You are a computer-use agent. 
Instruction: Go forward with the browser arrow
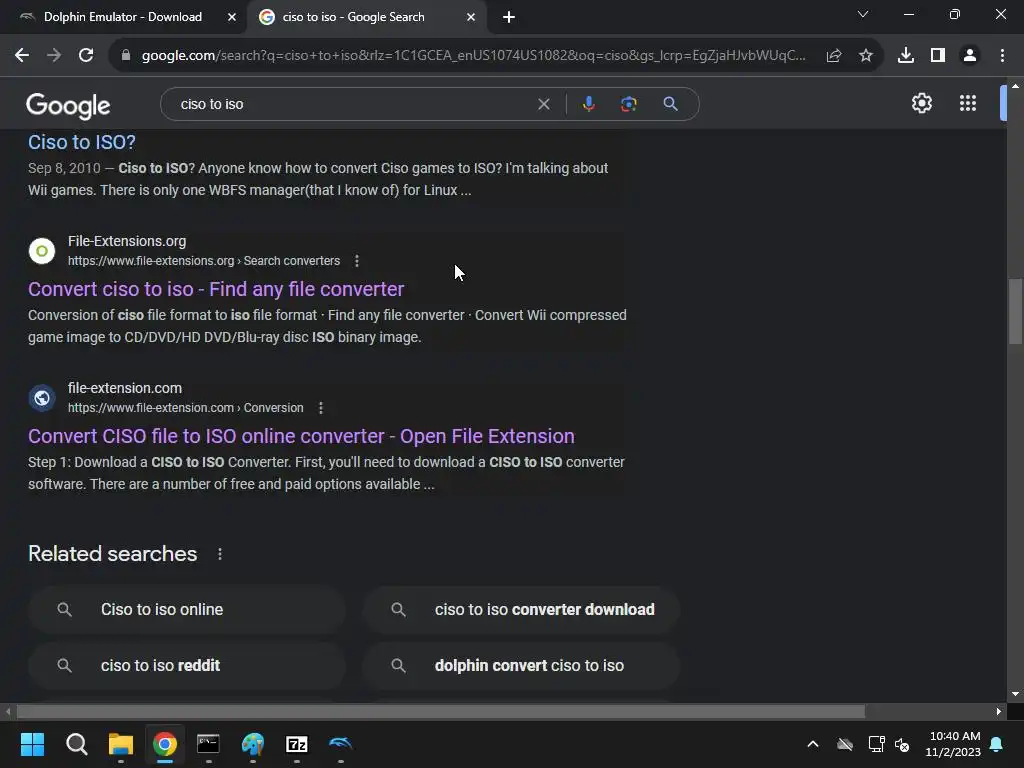[x=54, y=56]
